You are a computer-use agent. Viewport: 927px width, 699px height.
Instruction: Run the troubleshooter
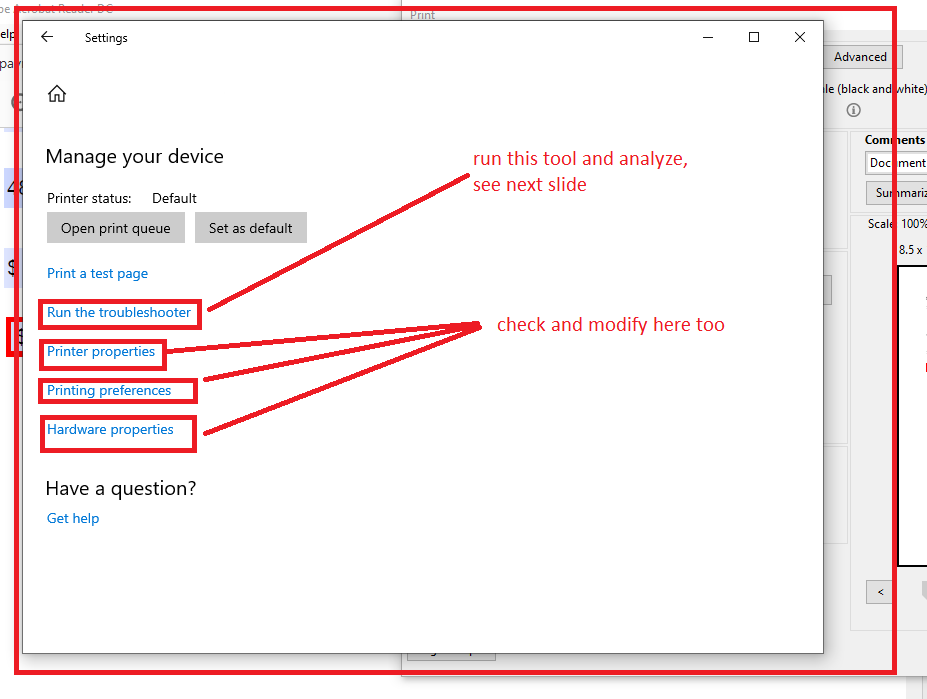[119, 313]
